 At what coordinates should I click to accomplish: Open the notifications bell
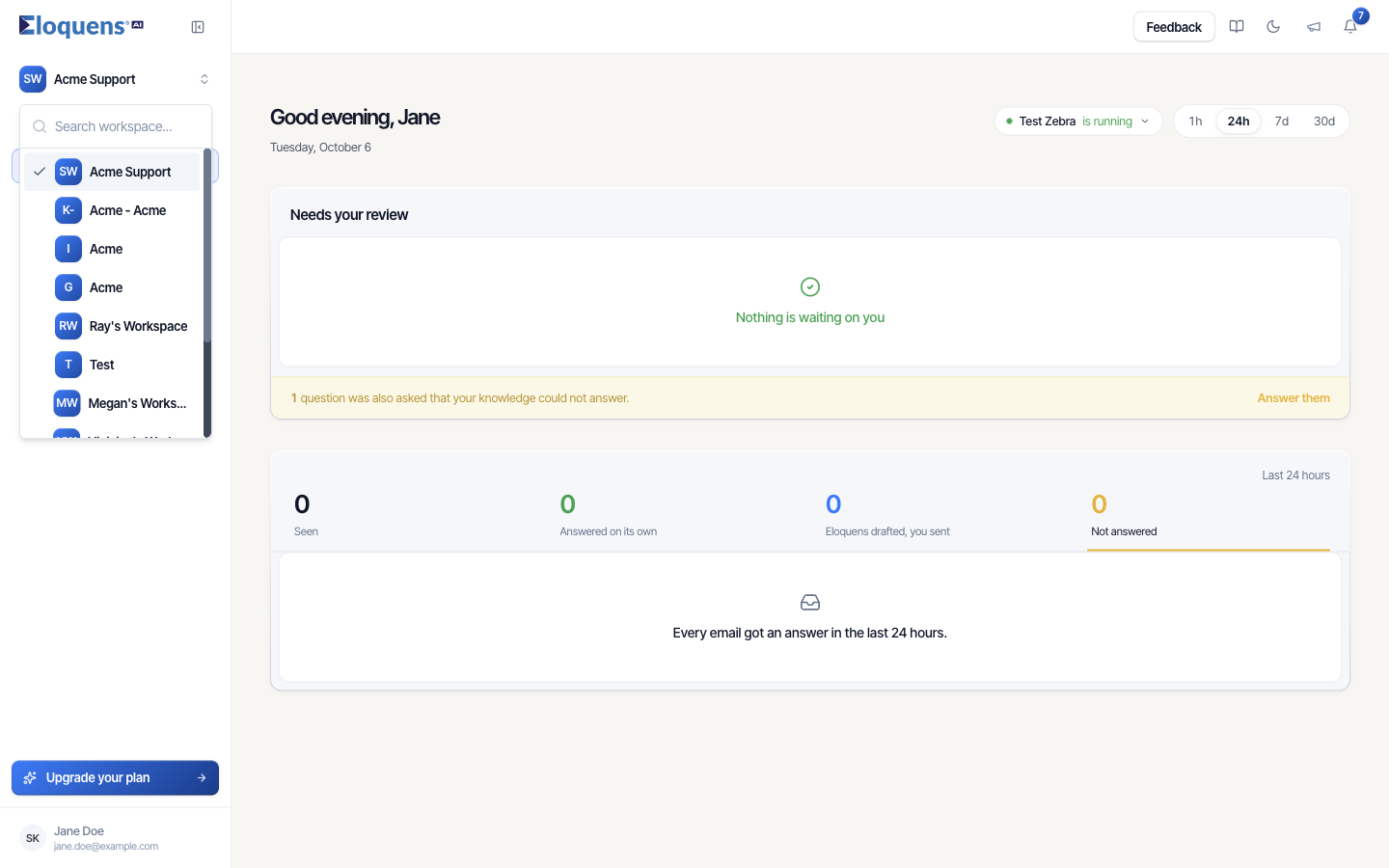pos(1350,27)
